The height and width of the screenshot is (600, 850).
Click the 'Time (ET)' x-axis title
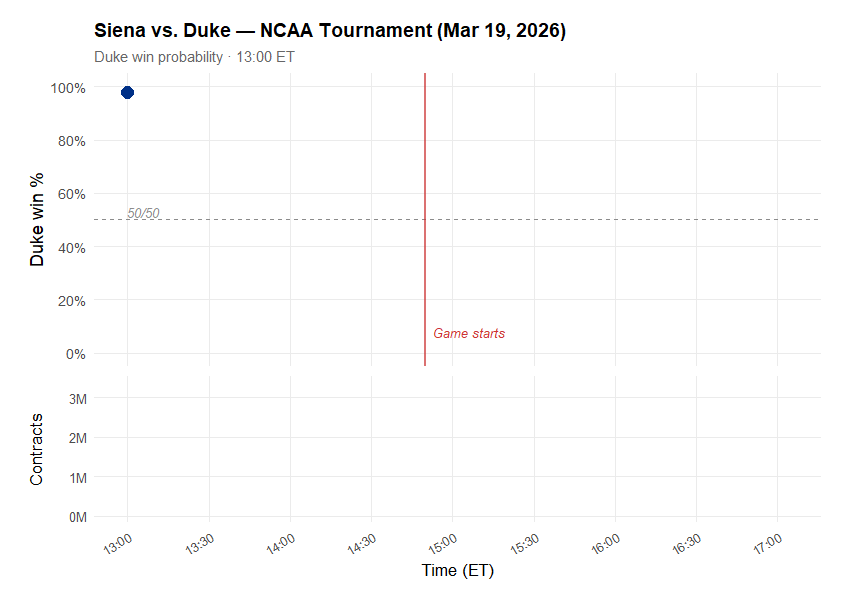[457, 571]
